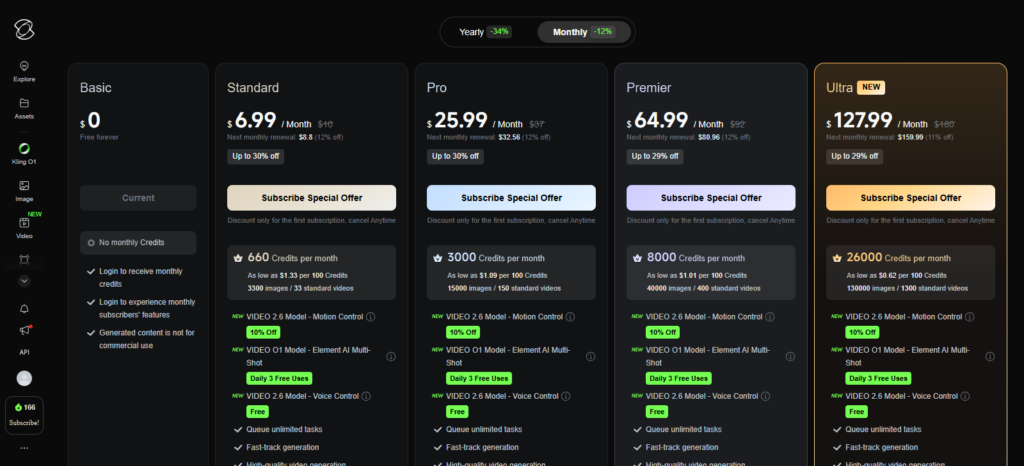
Task: Open the notifications bell icon
Action: tap(24, 309)
